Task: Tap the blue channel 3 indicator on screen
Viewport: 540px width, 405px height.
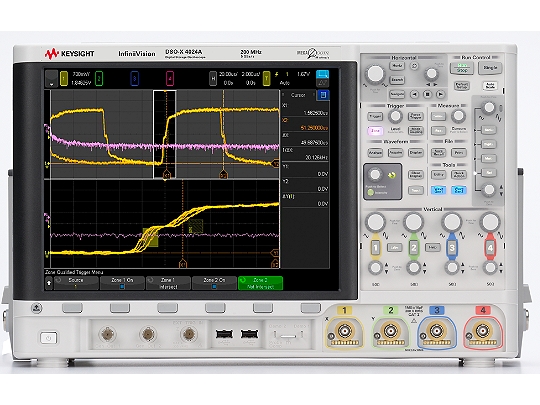Action: point(135,79)
